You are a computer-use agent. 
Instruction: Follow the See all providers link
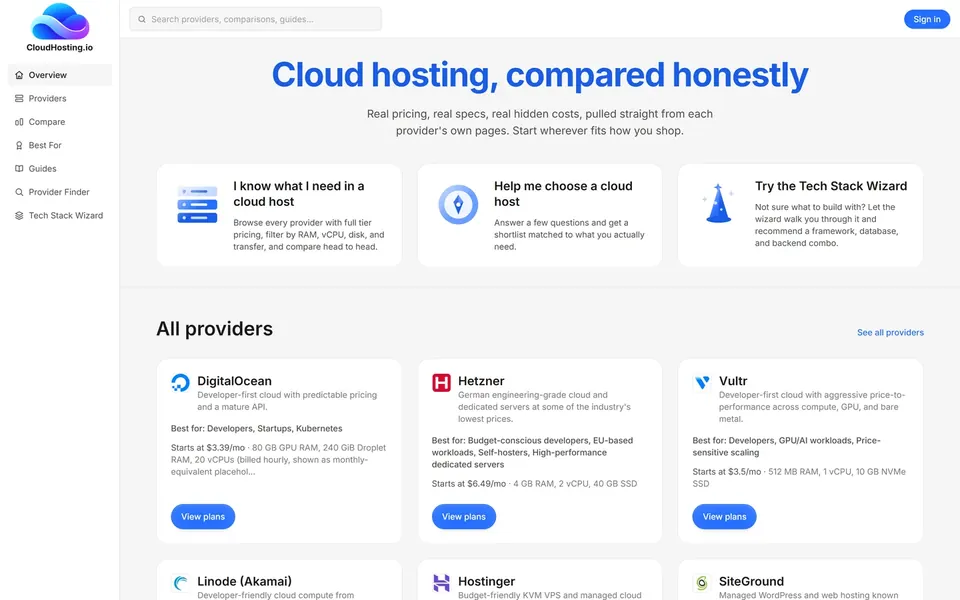(x=890, y=332)
